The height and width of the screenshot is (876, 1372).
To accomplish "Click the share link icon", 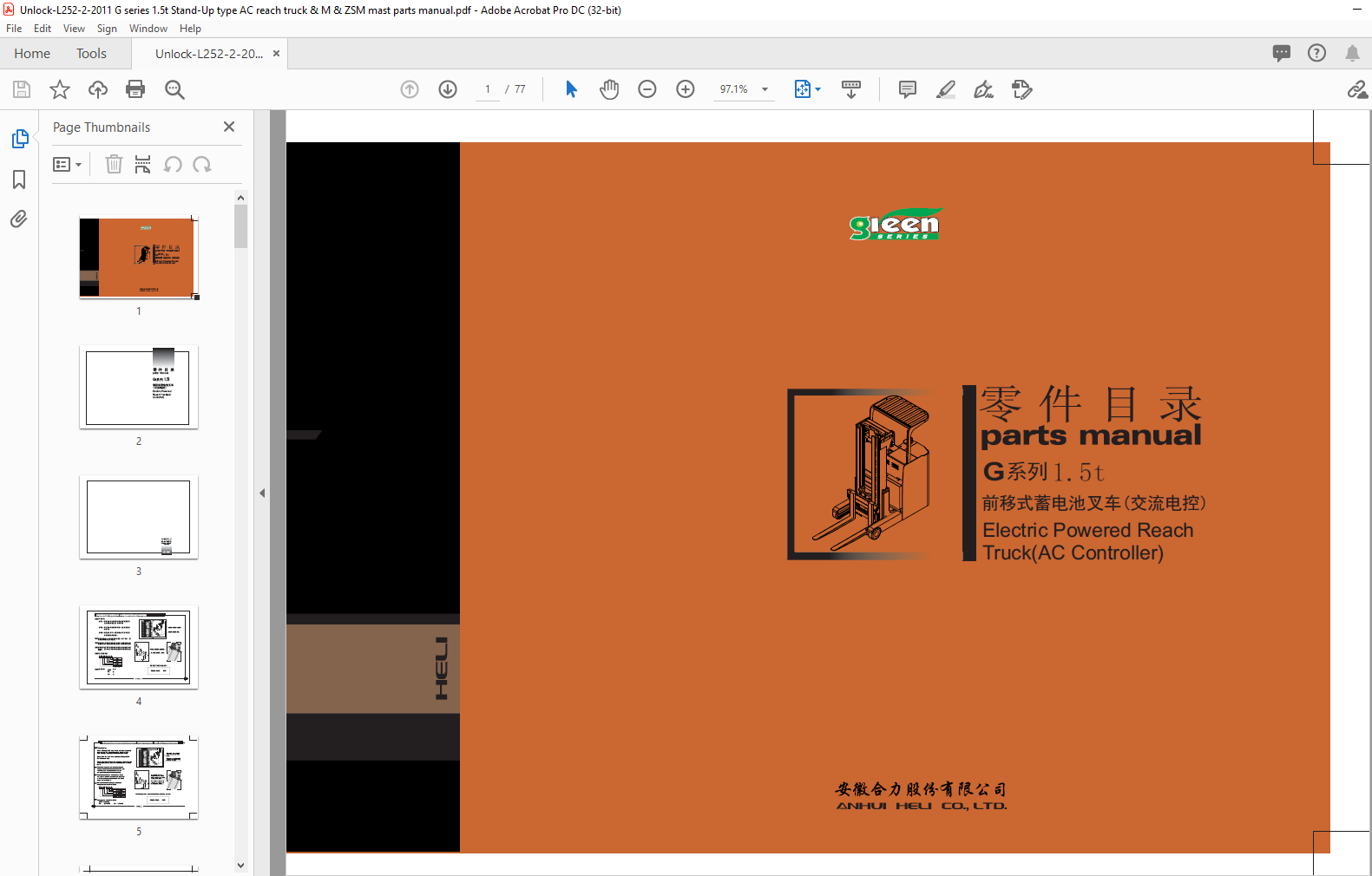I will [x=1357, y=89].
